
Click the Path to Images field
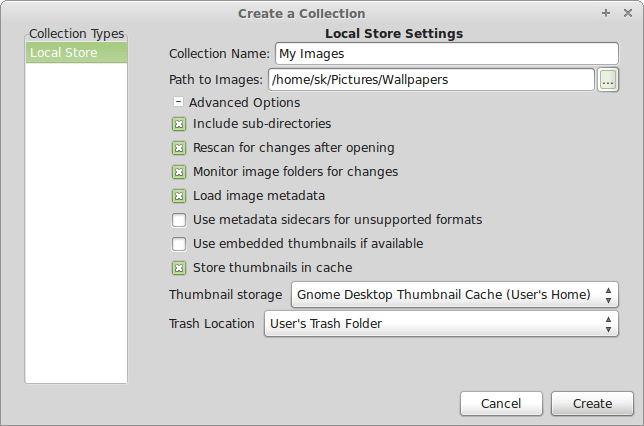[x=432, y=80]
